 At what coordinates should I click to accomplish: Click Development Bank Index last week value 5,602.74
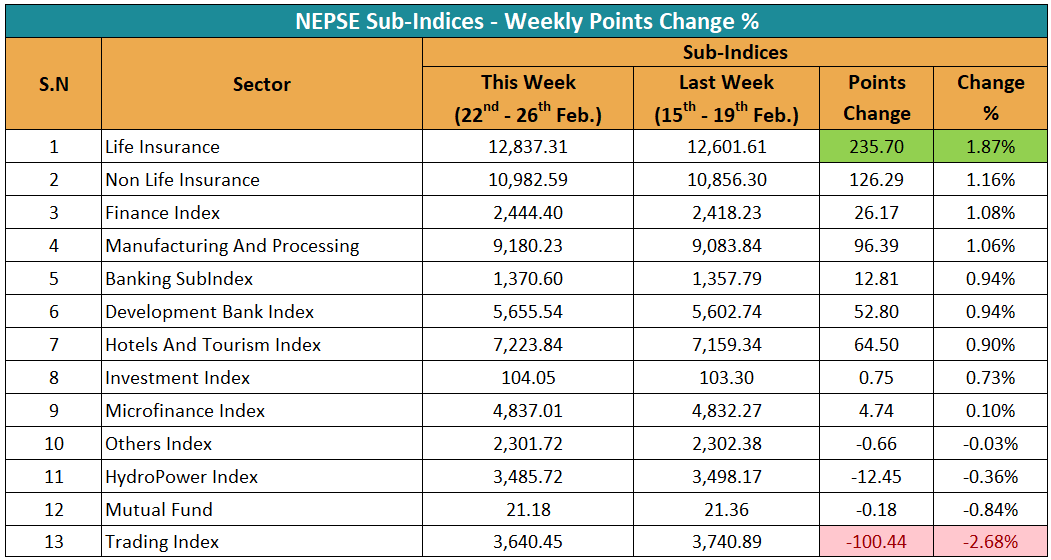(726, 312)
